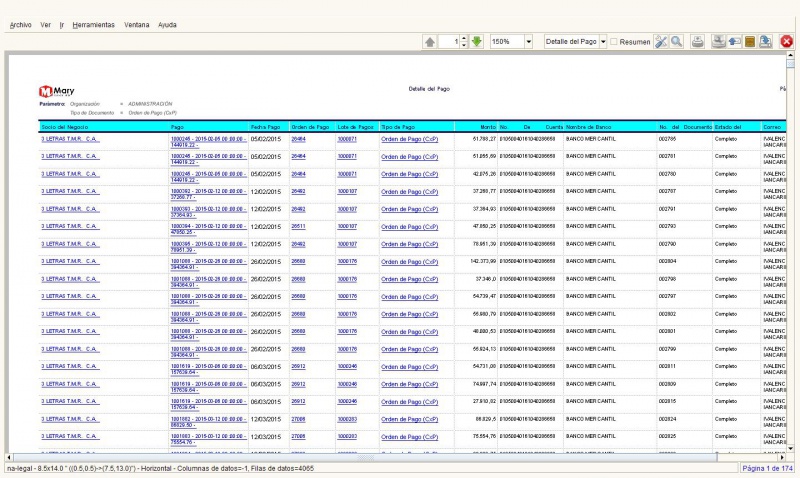Open the magnifier search tool
Image resolution: width=800 pixels, height=478 pixels.
point(677,42)
